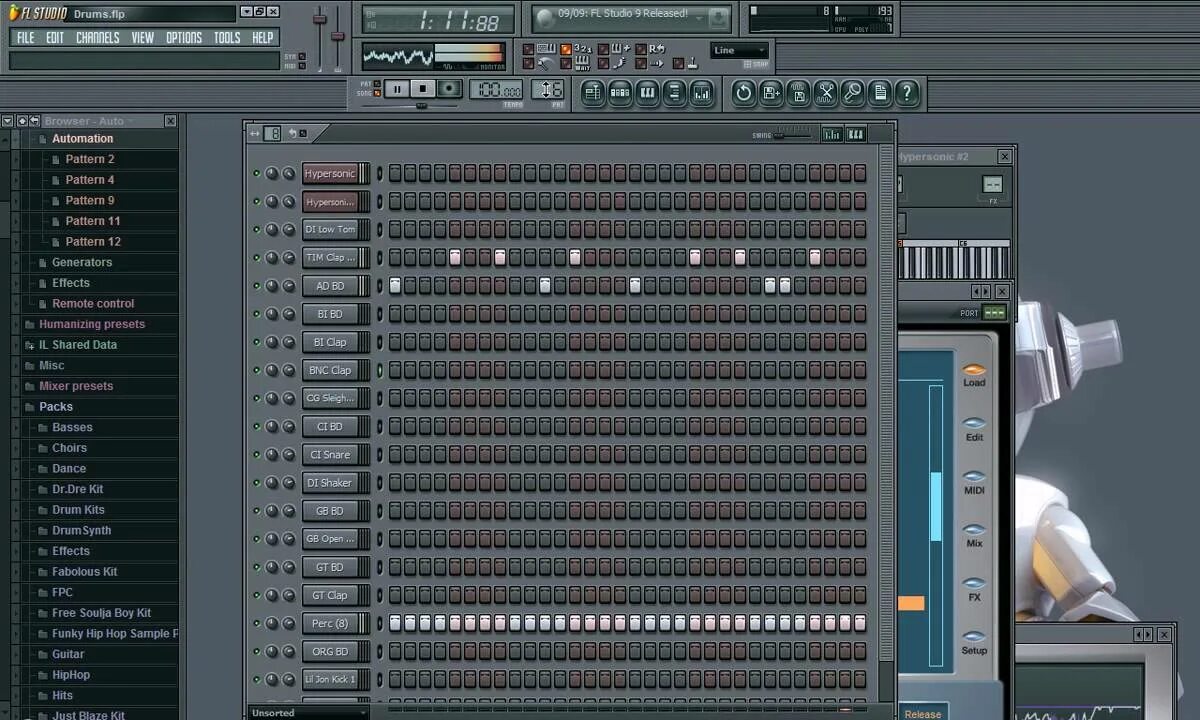Image resolution: width=1200 pixels, height=720 pixels.
Task: Activate first step of AD BD row
Action: click(x=395, y=286)
